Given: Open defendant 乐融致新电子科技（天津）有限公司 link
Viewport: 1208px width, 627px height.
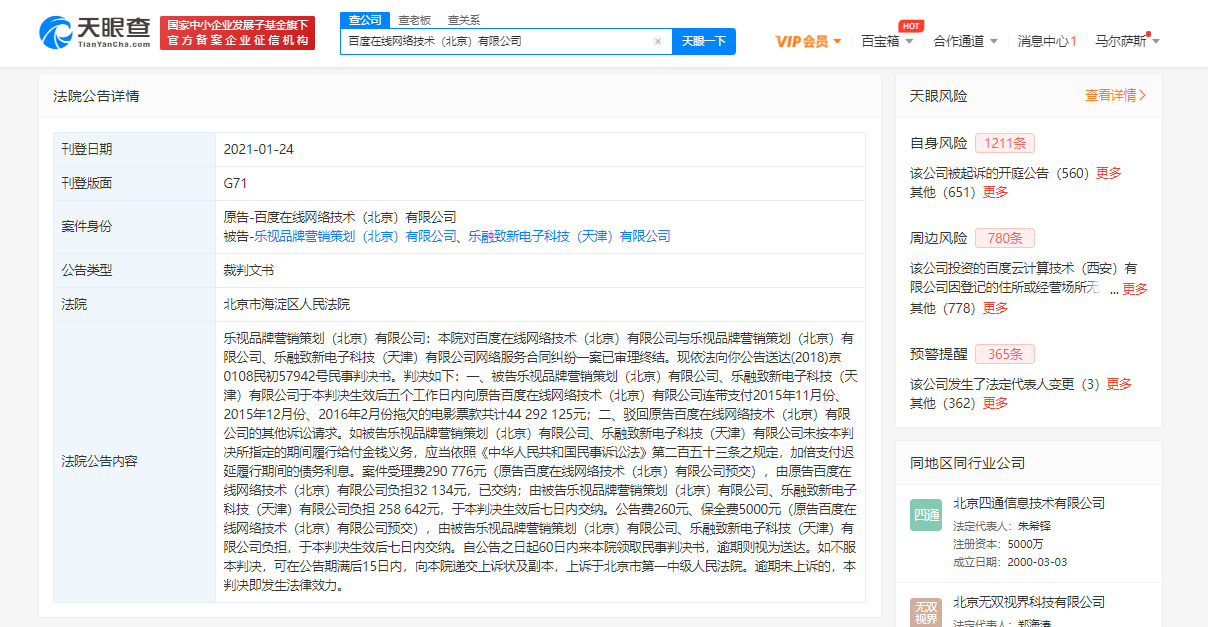Looking at the screenshot, I should tap(569, 236).
